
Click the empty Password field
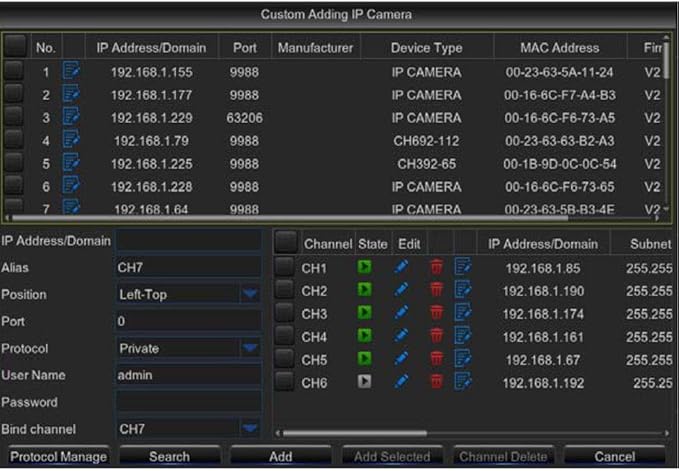tap(188, 402)
